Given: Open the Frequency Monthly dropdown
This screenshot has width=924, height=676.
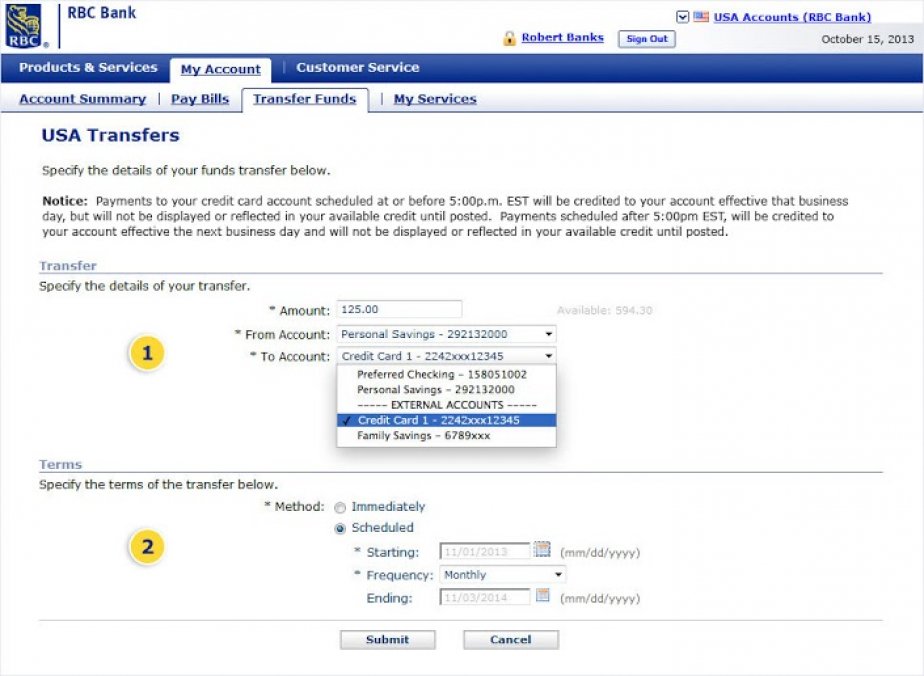Looking at the screenshot, I should click(503, 575).
